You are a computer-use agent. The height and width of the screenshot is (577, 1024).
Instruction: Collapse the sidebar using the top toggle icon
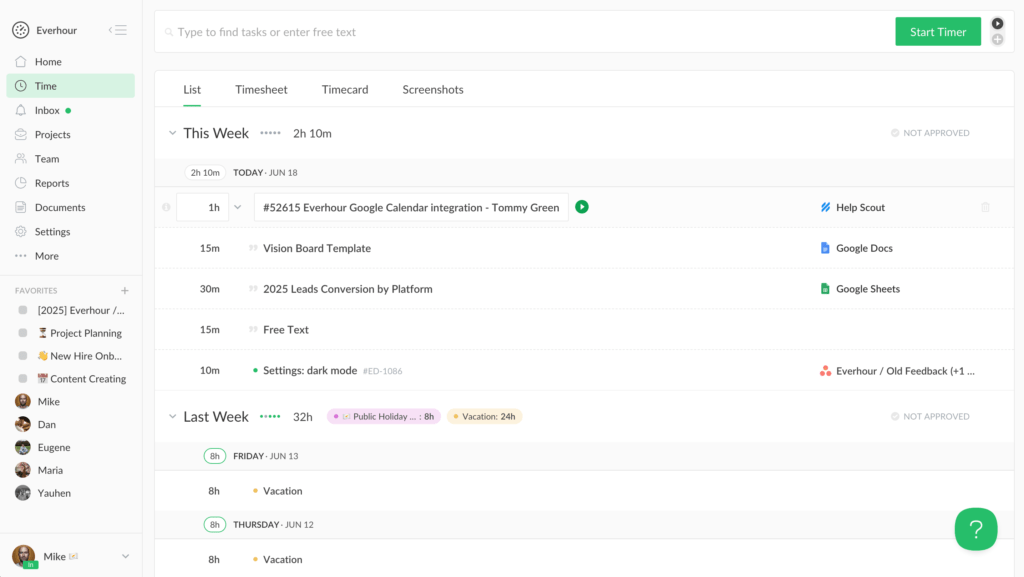(x=118, y=30)
